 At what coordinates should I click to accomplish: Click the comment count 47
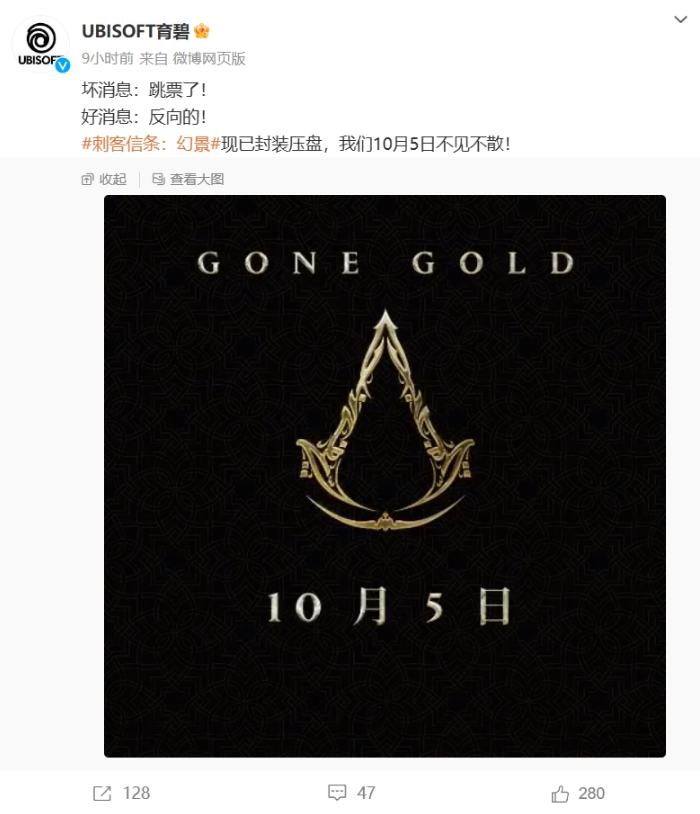pyautogui.click(x=366, y=793)
